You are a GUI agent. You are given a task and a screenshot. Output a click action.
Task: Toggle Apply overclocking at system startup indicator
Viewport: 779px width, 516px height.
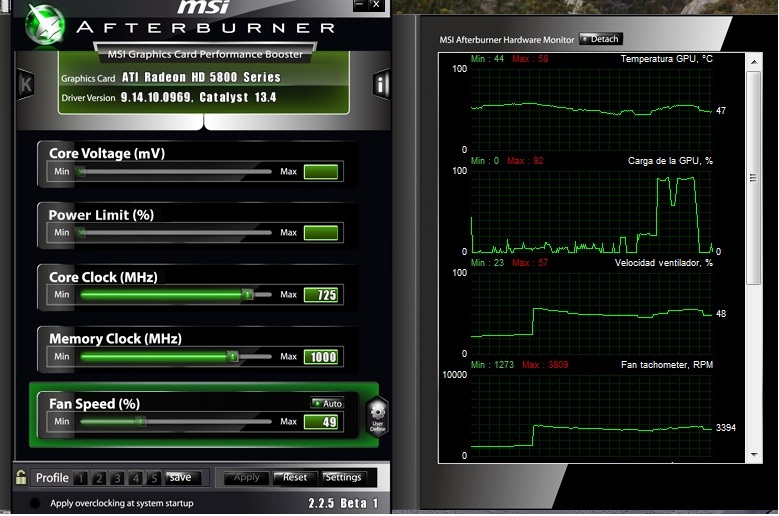click(34, 503)
